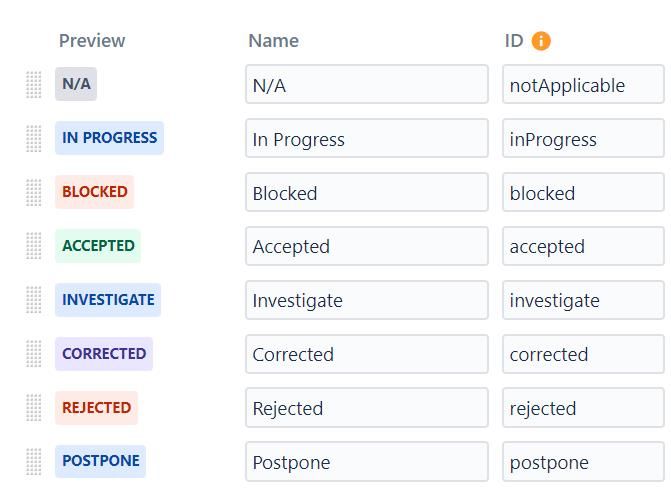The width and height of the screenshot is (671, 493).
Task: Click the gray N/A preview badge
Action: pyautogui.click(x=76, y=84)
